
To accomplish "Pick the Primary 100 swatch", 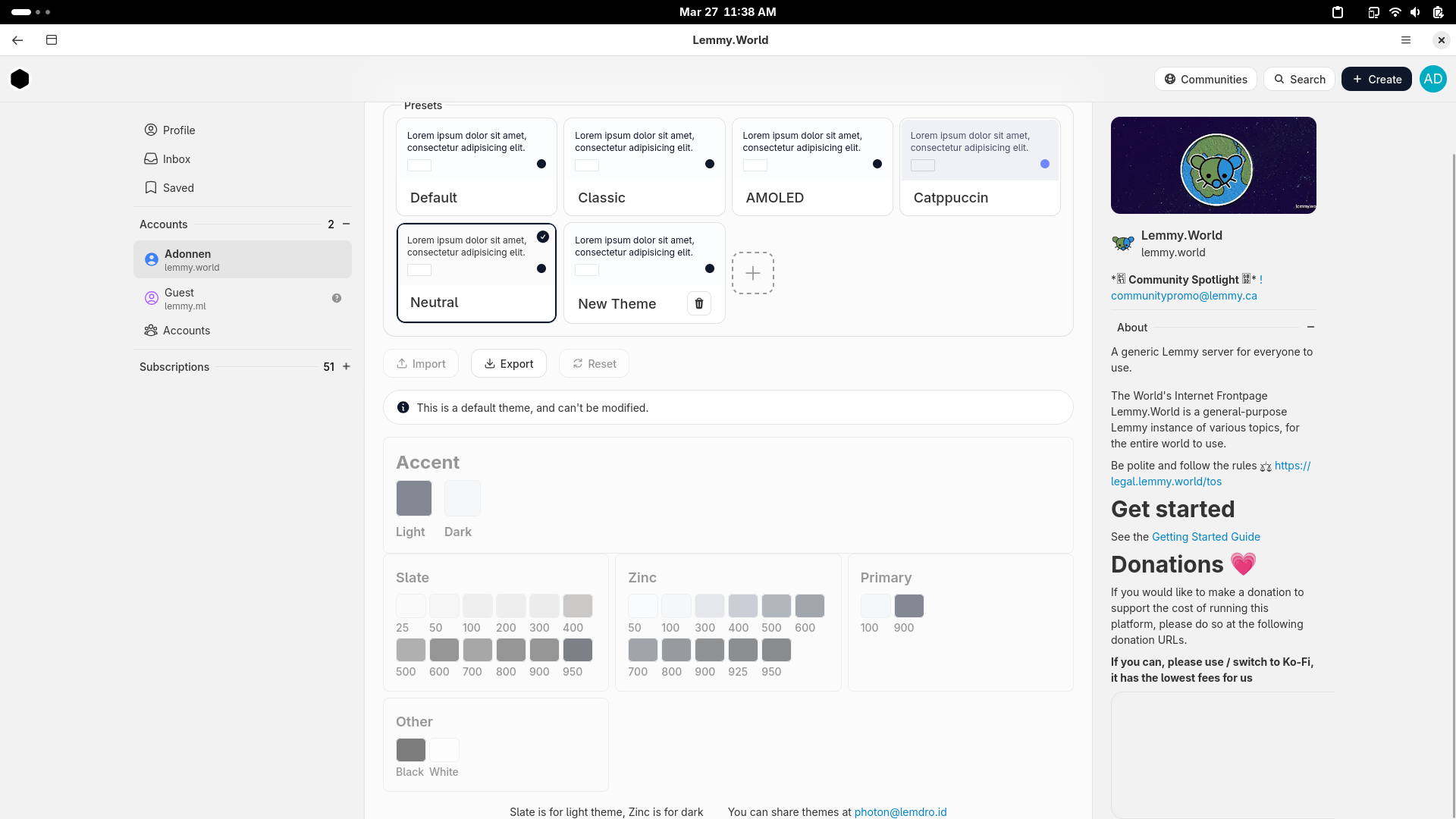I will coord(876,606).
